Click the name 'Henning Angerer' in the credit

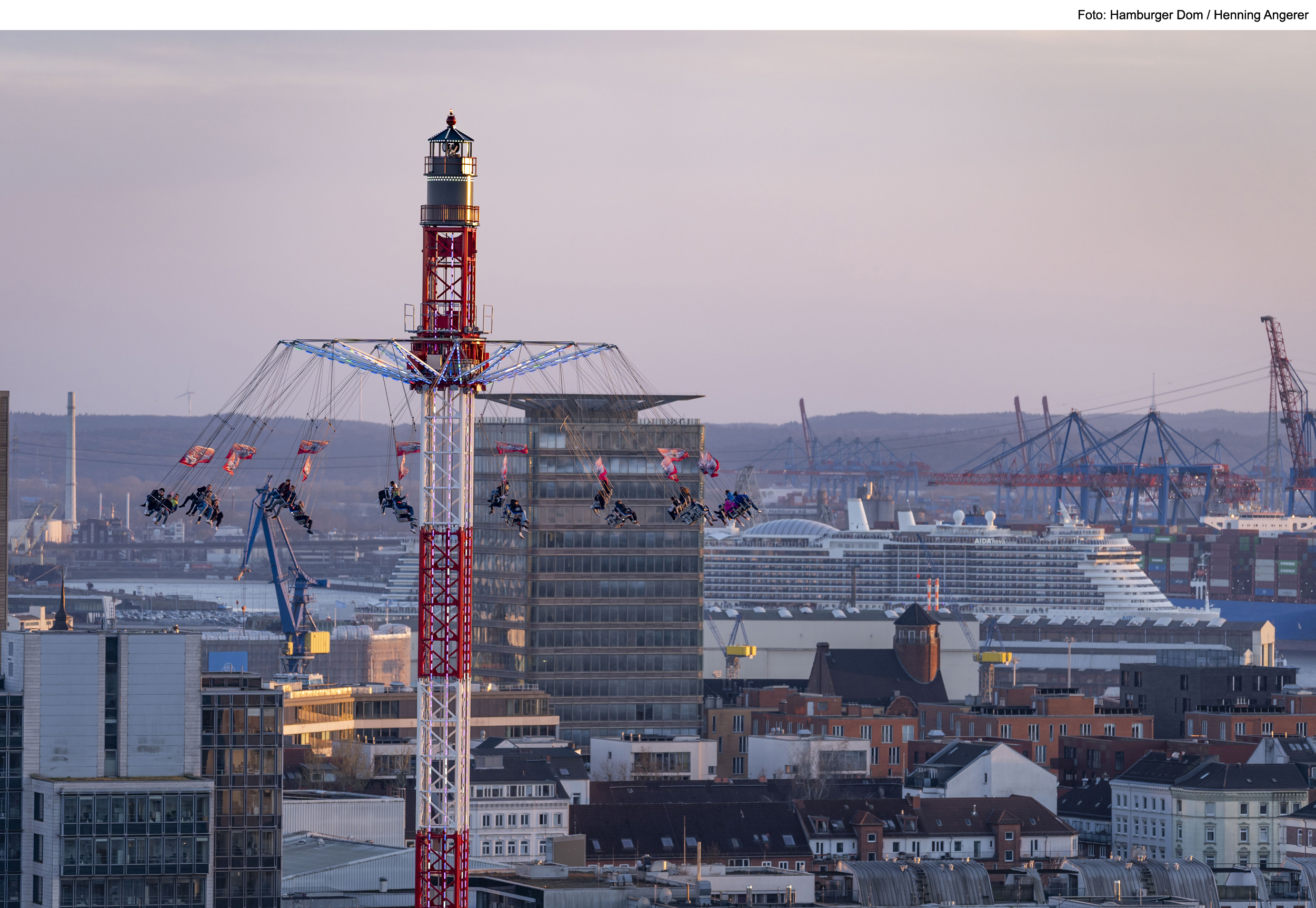(1261, 15)
